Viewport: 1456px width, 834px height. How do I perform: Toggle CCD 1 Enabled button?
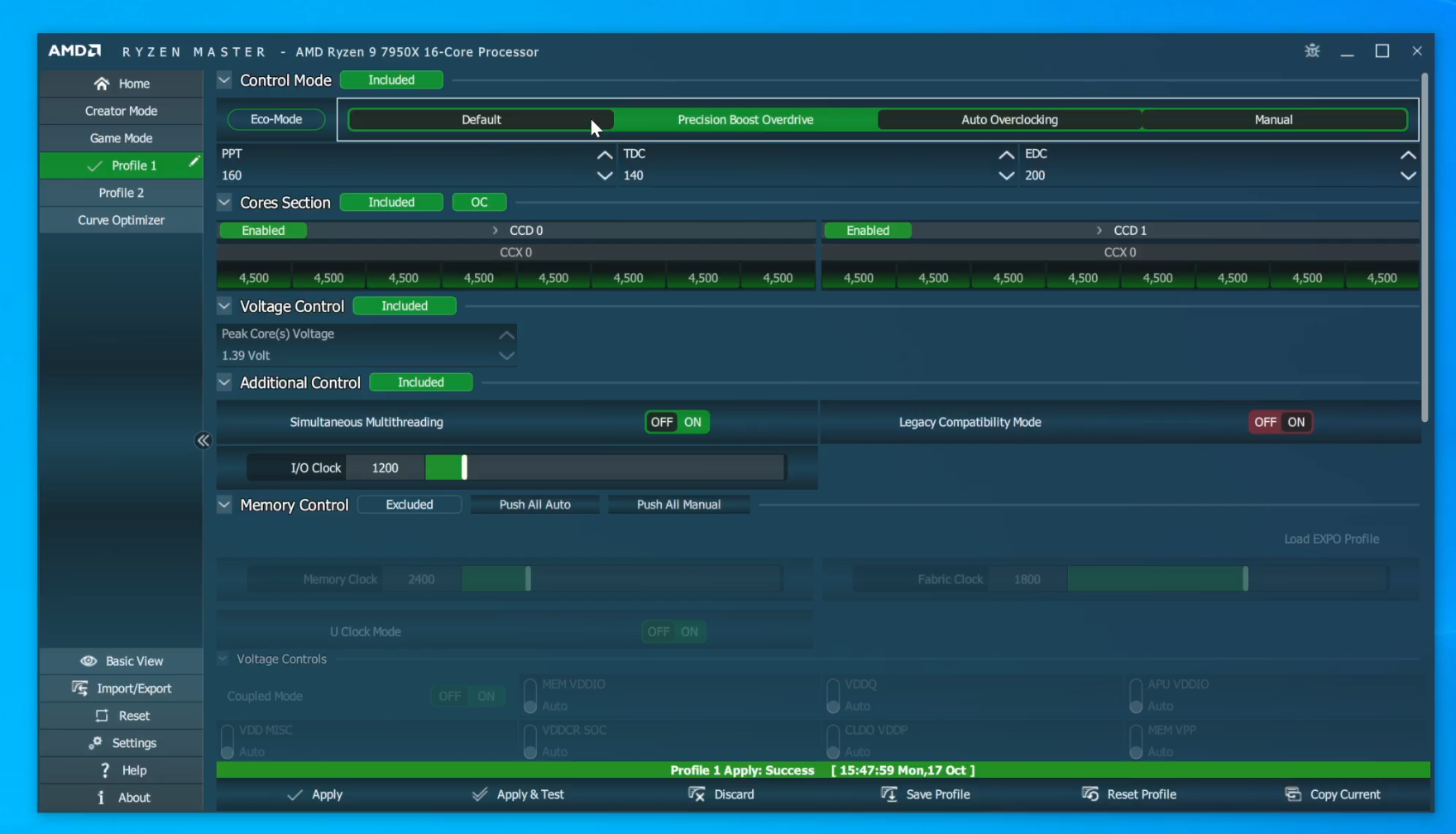point(868,231)
